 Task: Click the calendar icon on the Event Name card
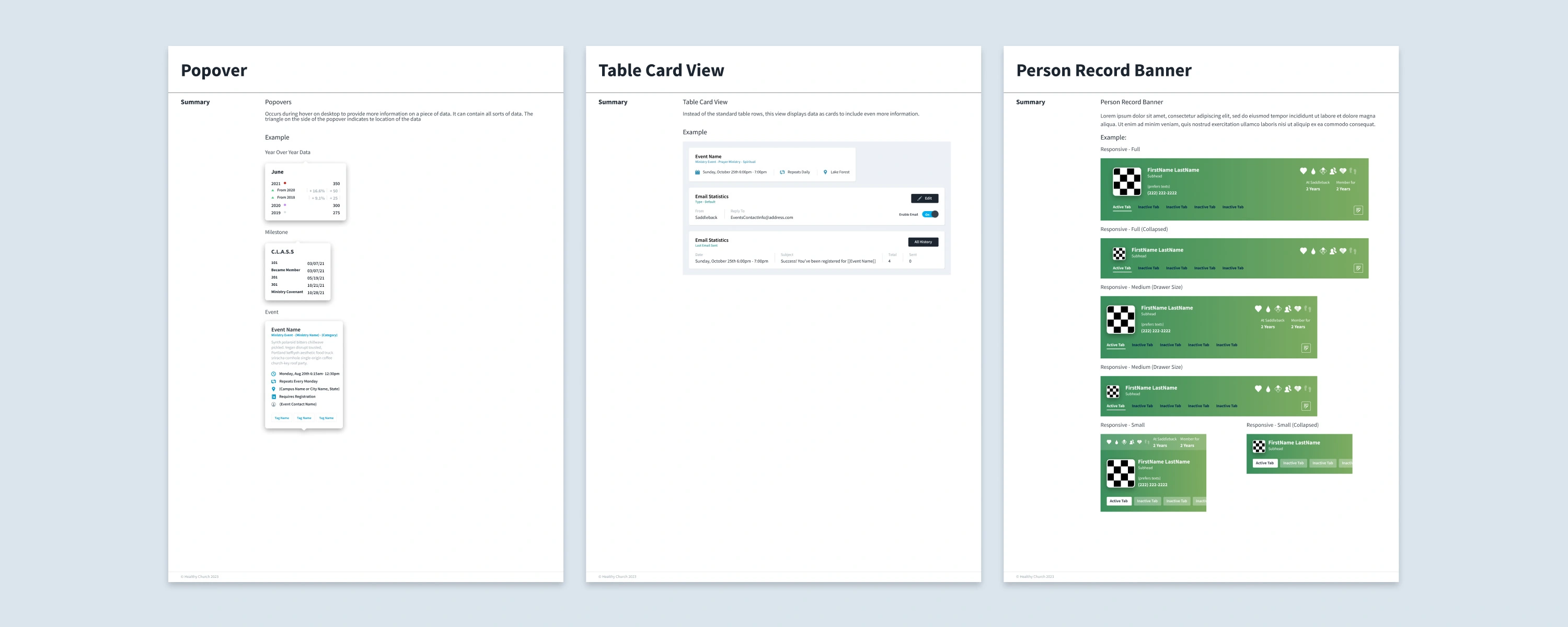coord(698,172)
